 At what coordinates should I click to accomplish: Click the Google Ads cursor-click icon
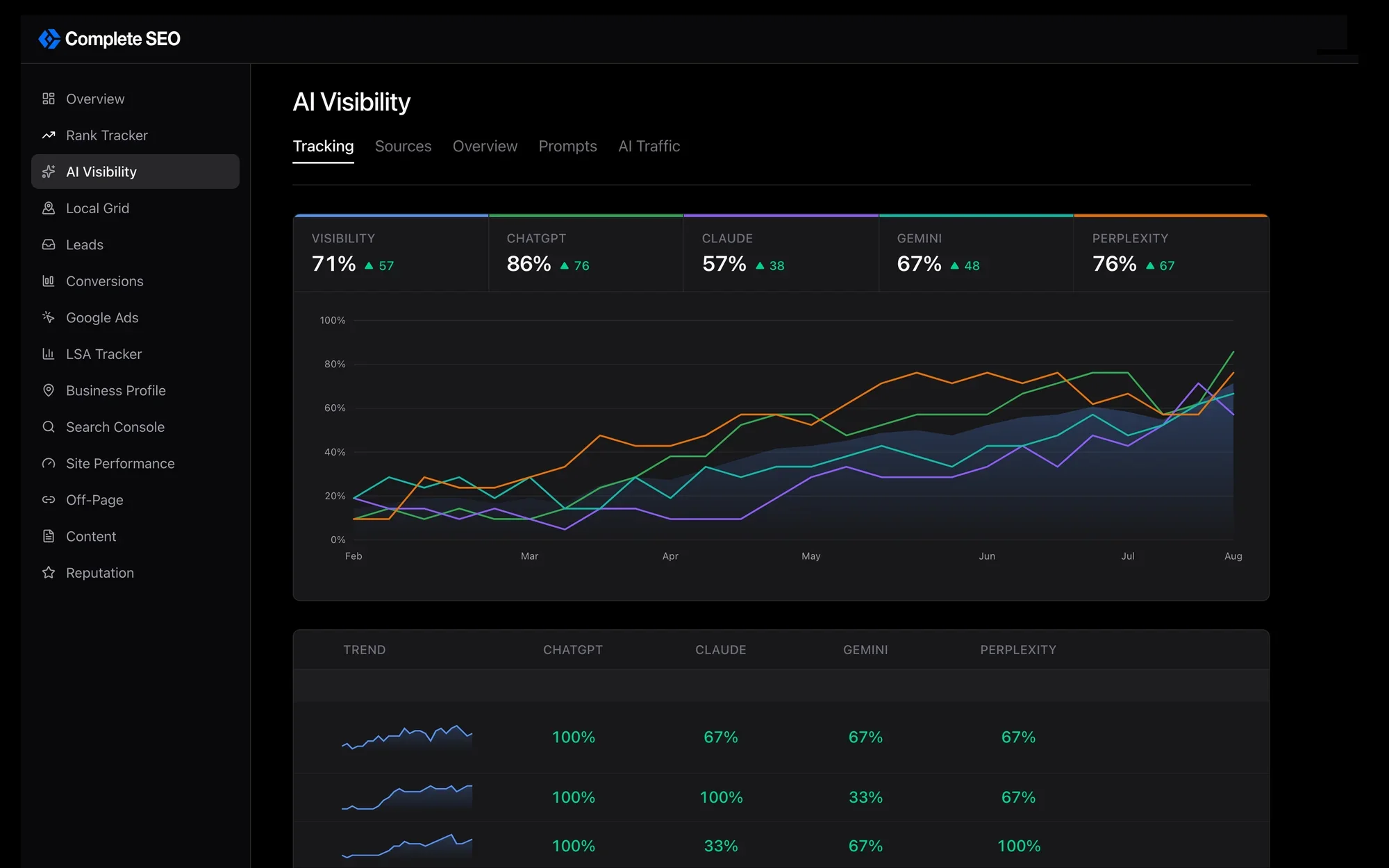click(x=49, y=317)
